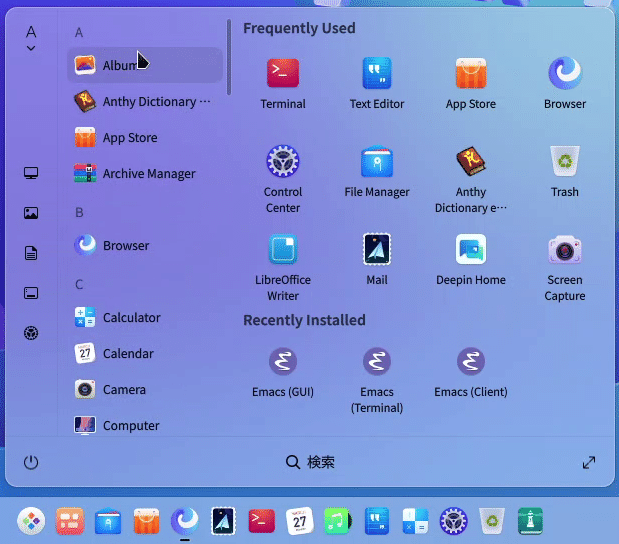
Task: Open green lighthouse app in dock
Action: pos(530,521)
